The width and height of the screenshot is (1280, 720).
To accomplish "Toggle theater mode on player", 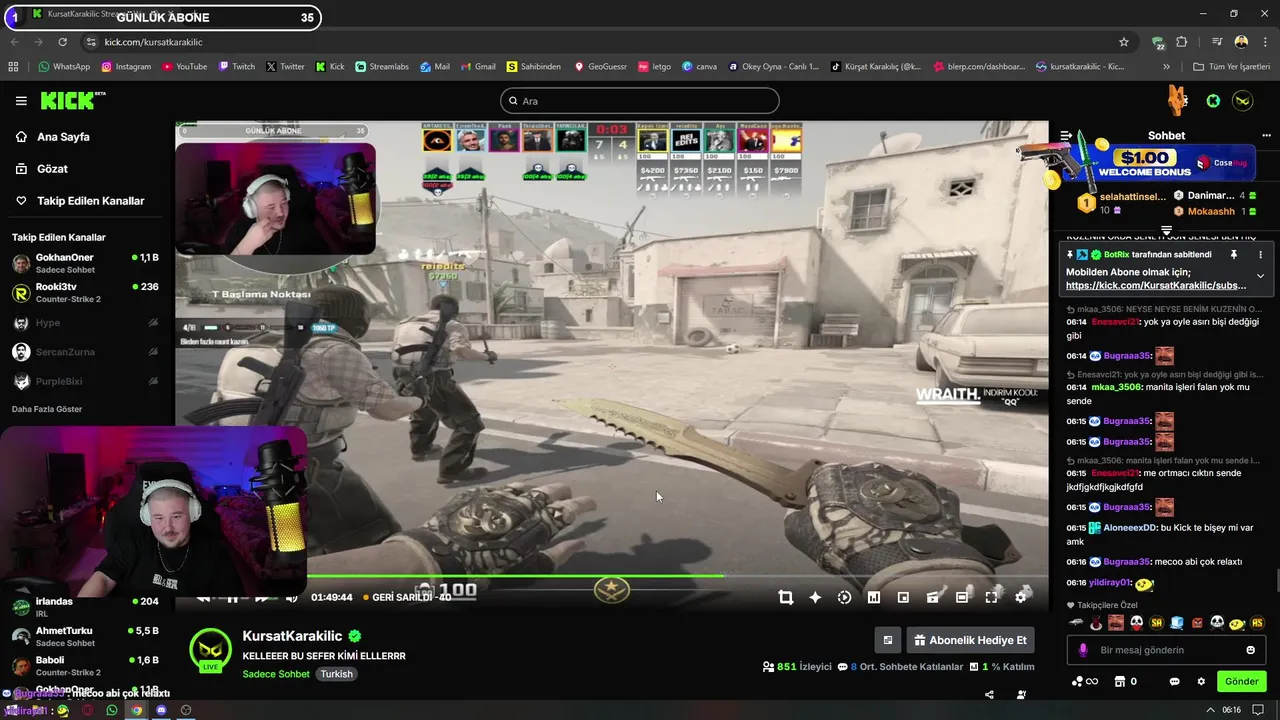I will coord(962,597).
